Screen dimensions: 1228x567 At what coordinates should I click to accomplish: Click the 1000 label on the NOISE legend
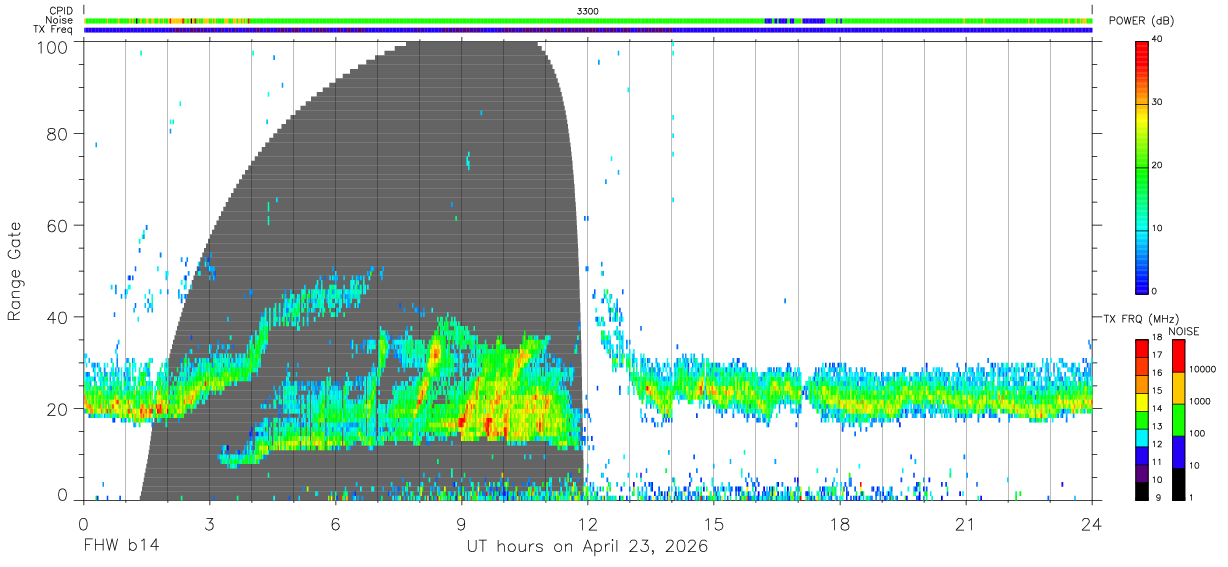point(1198,401)
